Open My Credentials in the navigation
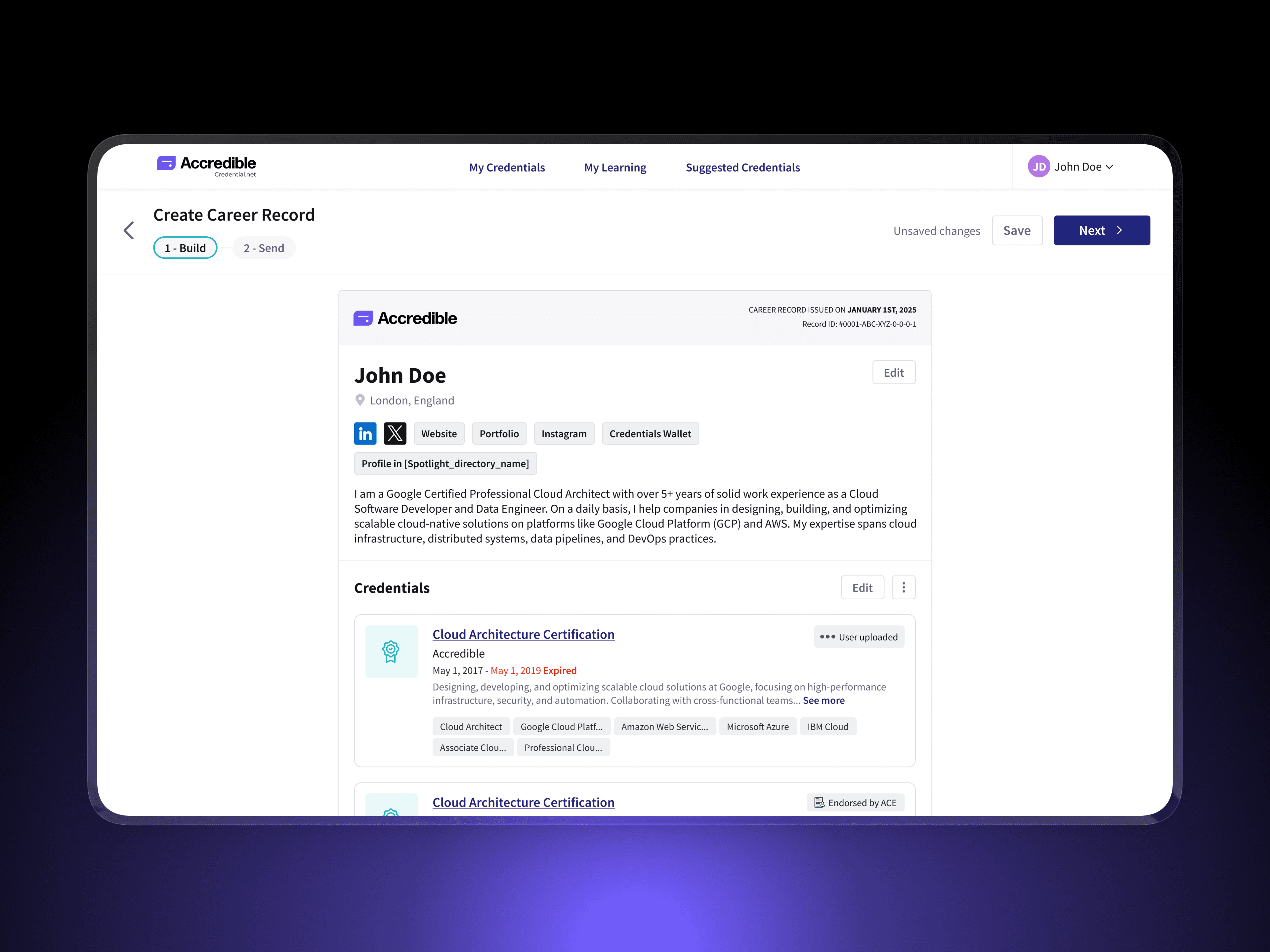 point(507,168)
